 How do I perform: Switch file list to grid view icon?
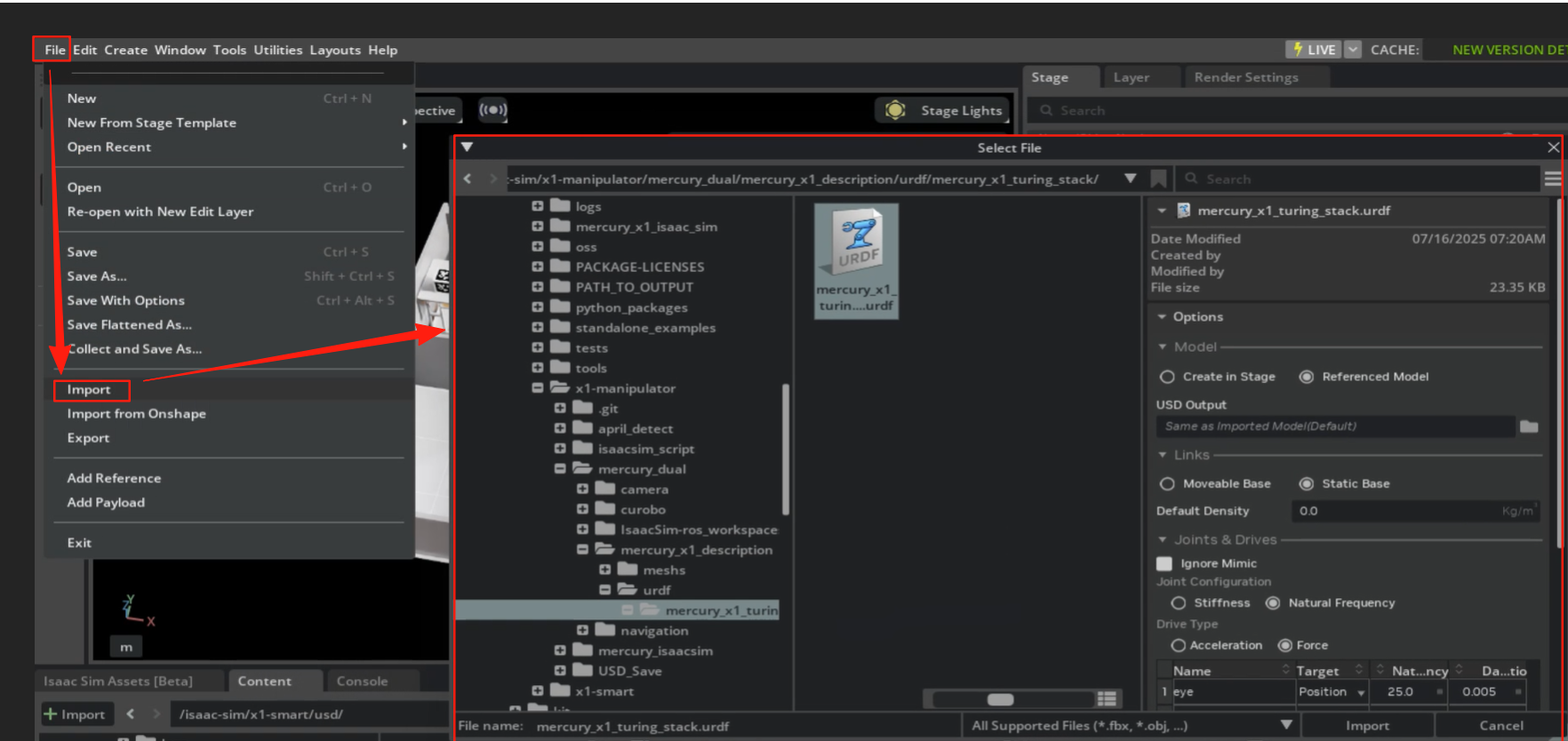[x=1107, y=698]
